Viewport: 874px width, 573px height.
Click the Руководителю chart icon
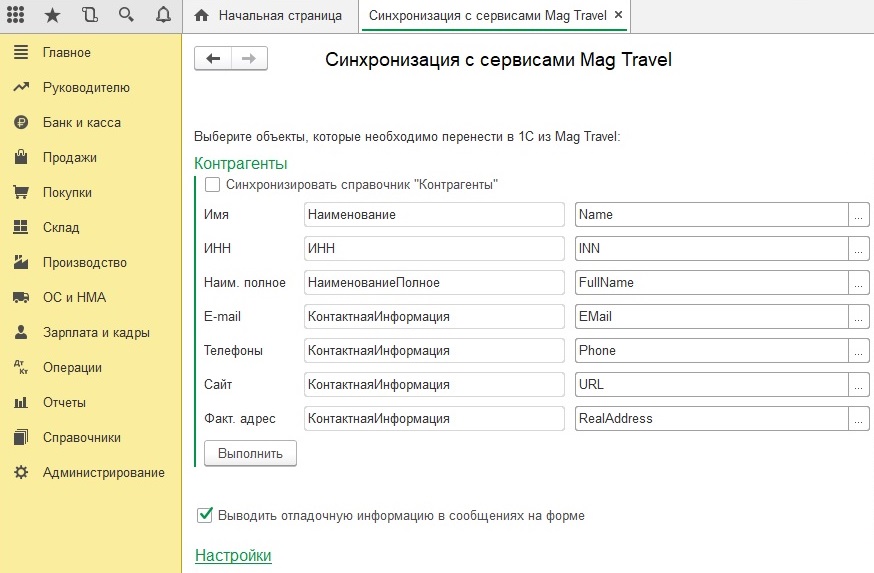(21, 88)
